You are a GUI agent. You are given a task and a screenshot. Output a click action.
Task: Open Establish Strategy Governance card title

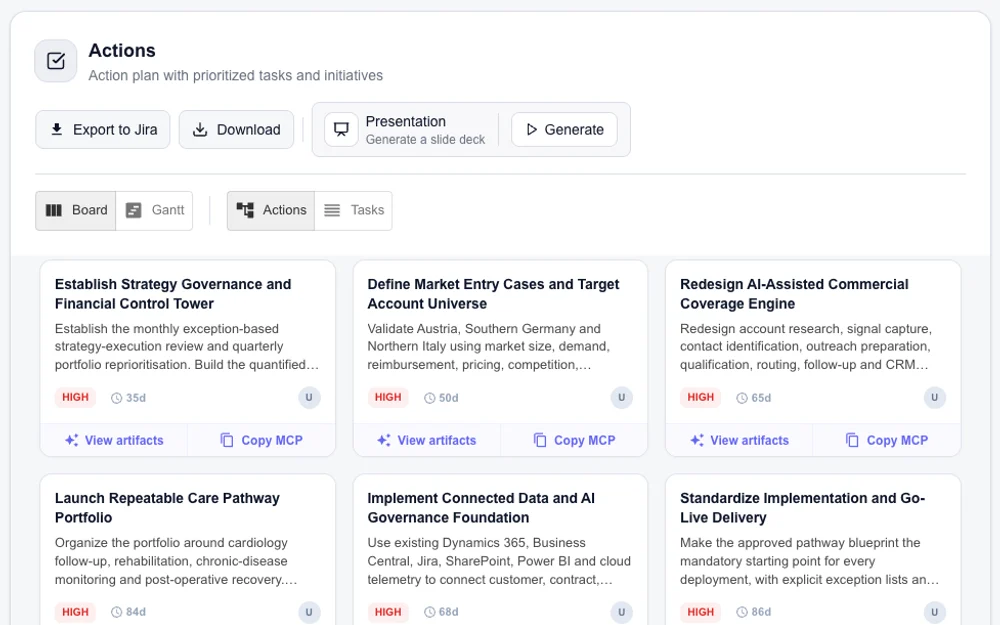point(173,294)
